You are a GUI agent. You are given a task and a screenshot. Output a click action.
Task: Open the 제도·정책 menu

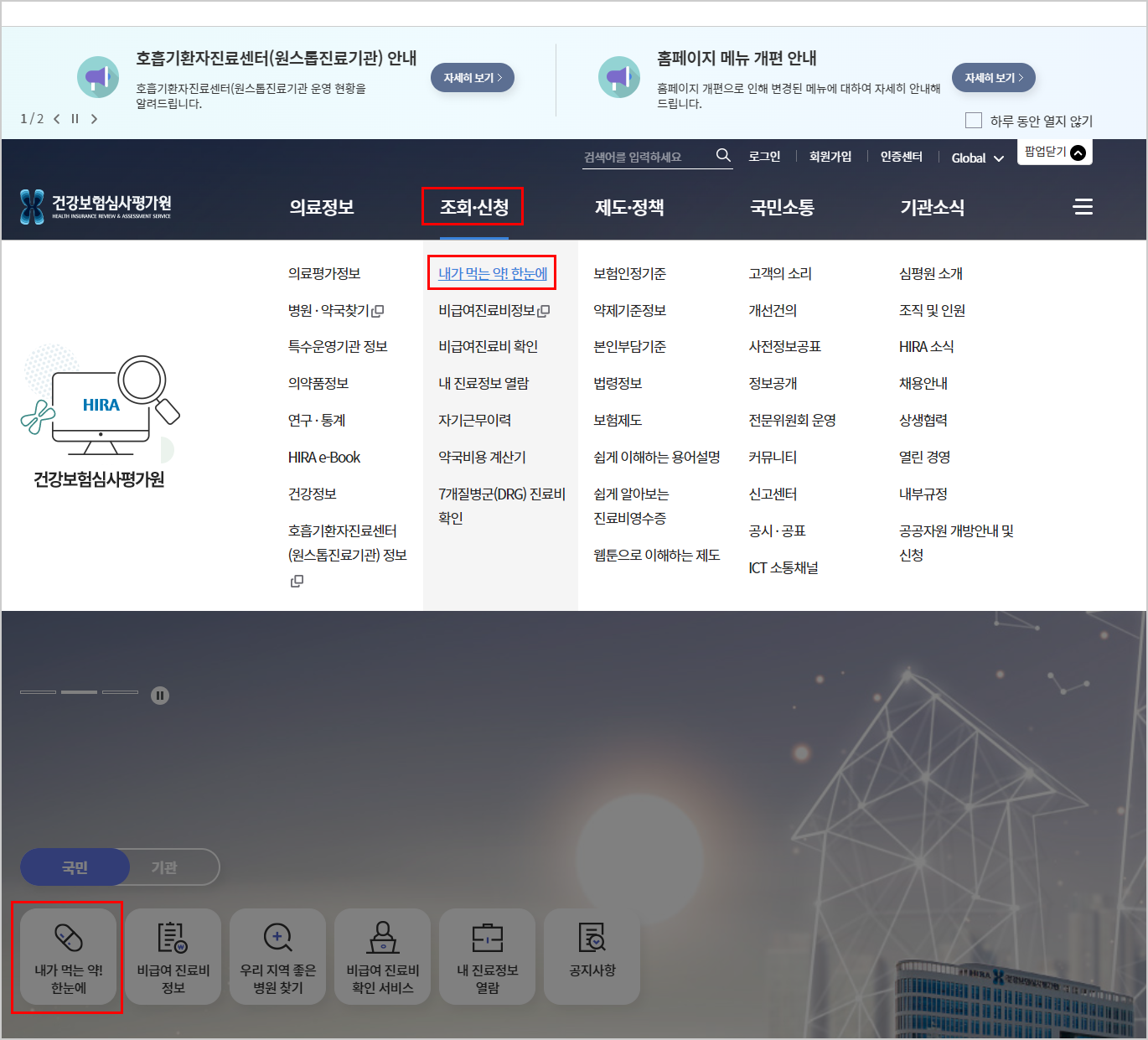tap(630, 207)
